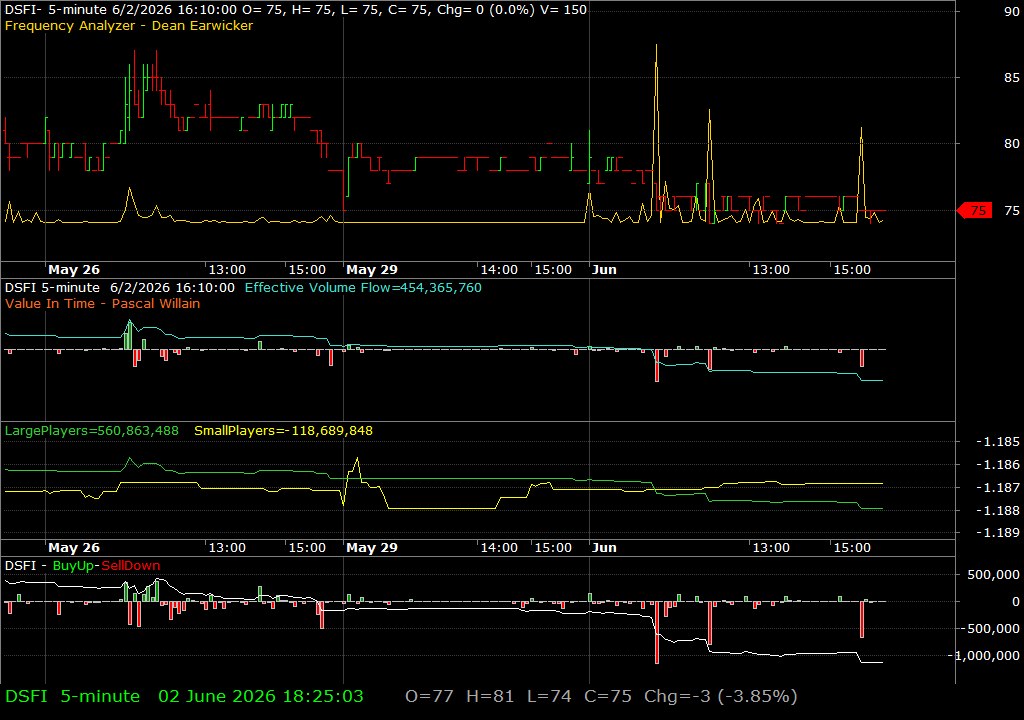Click the 14:00 label in top time axis

point(499,270)
